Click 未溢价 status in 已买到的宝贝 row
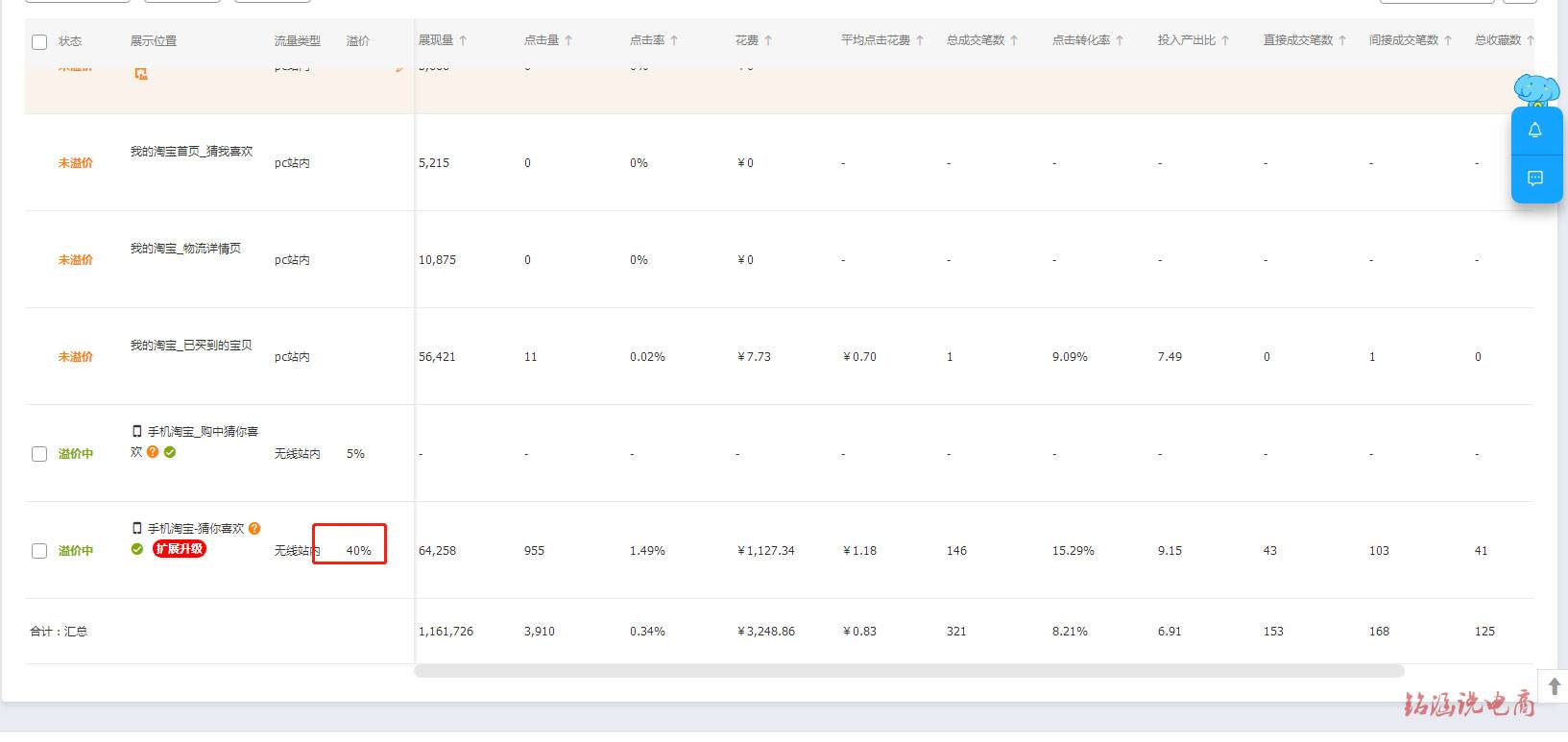This screenshot has height=742, width=1568. click(76, 357)
